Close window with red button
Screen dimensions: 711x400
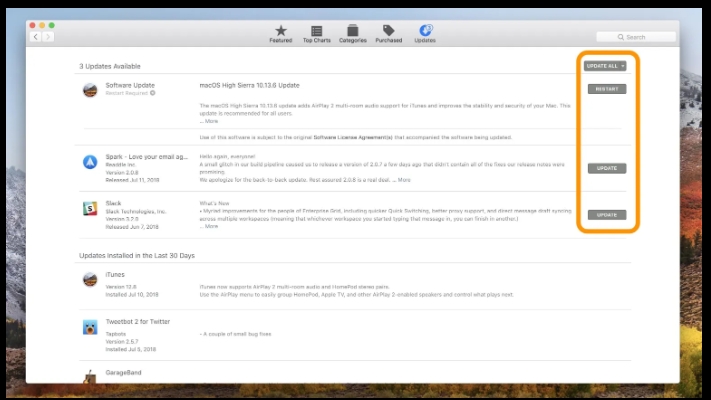tap(32, 25)
